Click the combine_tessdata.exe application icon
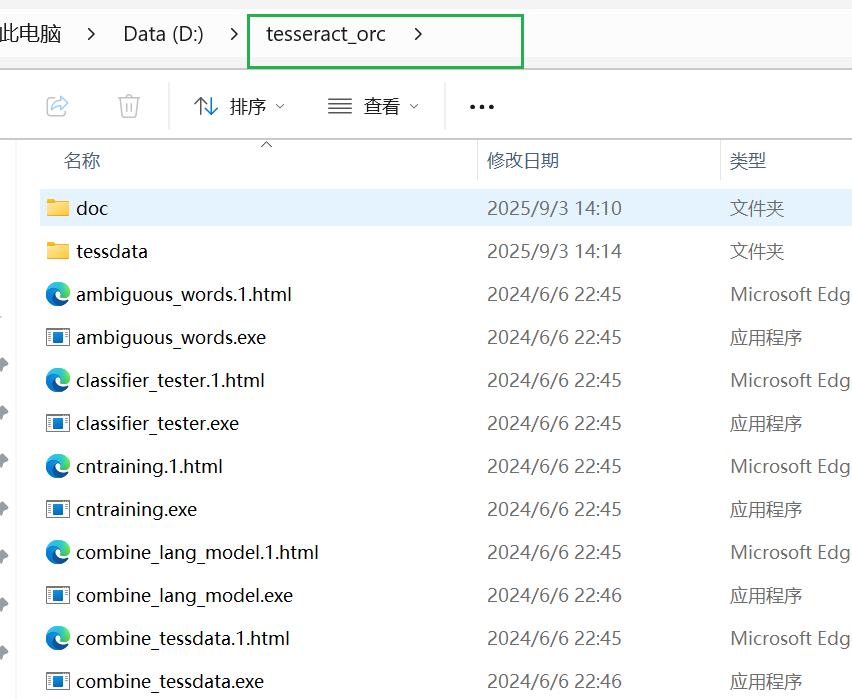The height and width of the screenshot is (699, 852). (x=58, y=681)
